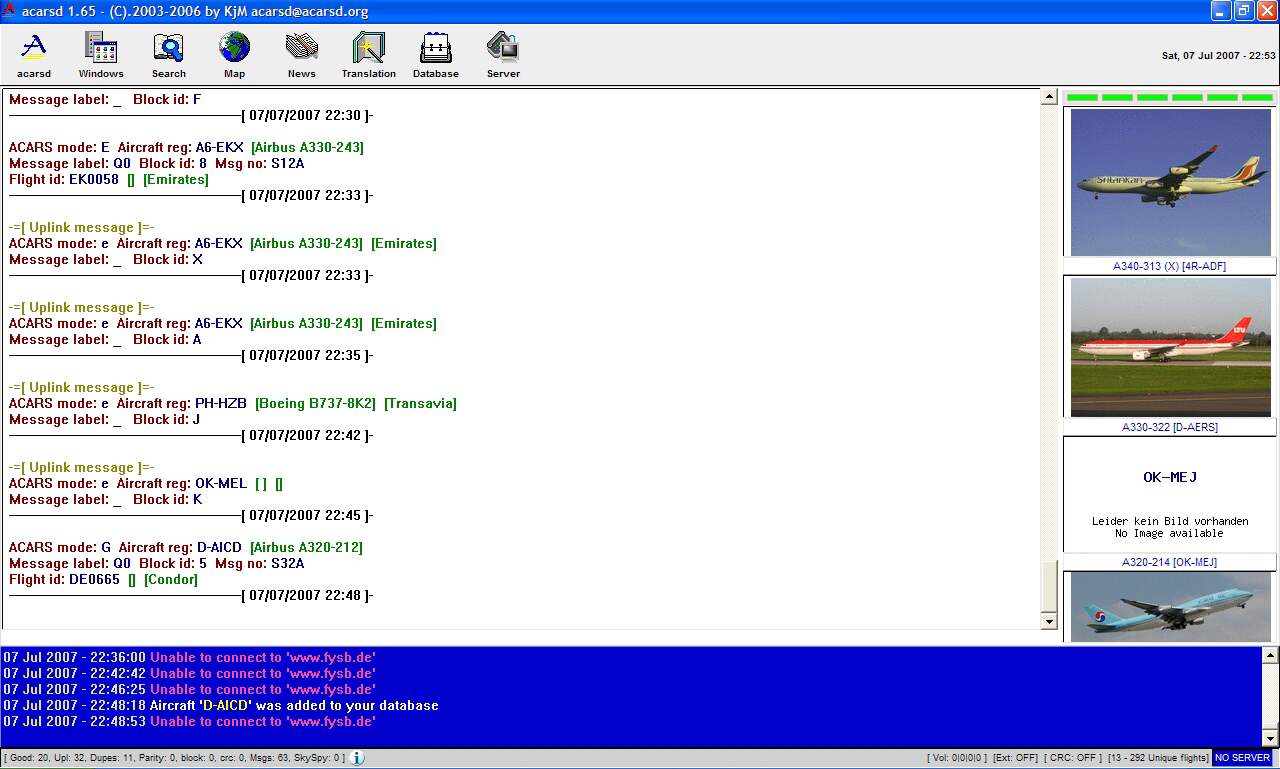Click the A340-313 (X) [4R-ADF] caption

[x=1169, y=266]
